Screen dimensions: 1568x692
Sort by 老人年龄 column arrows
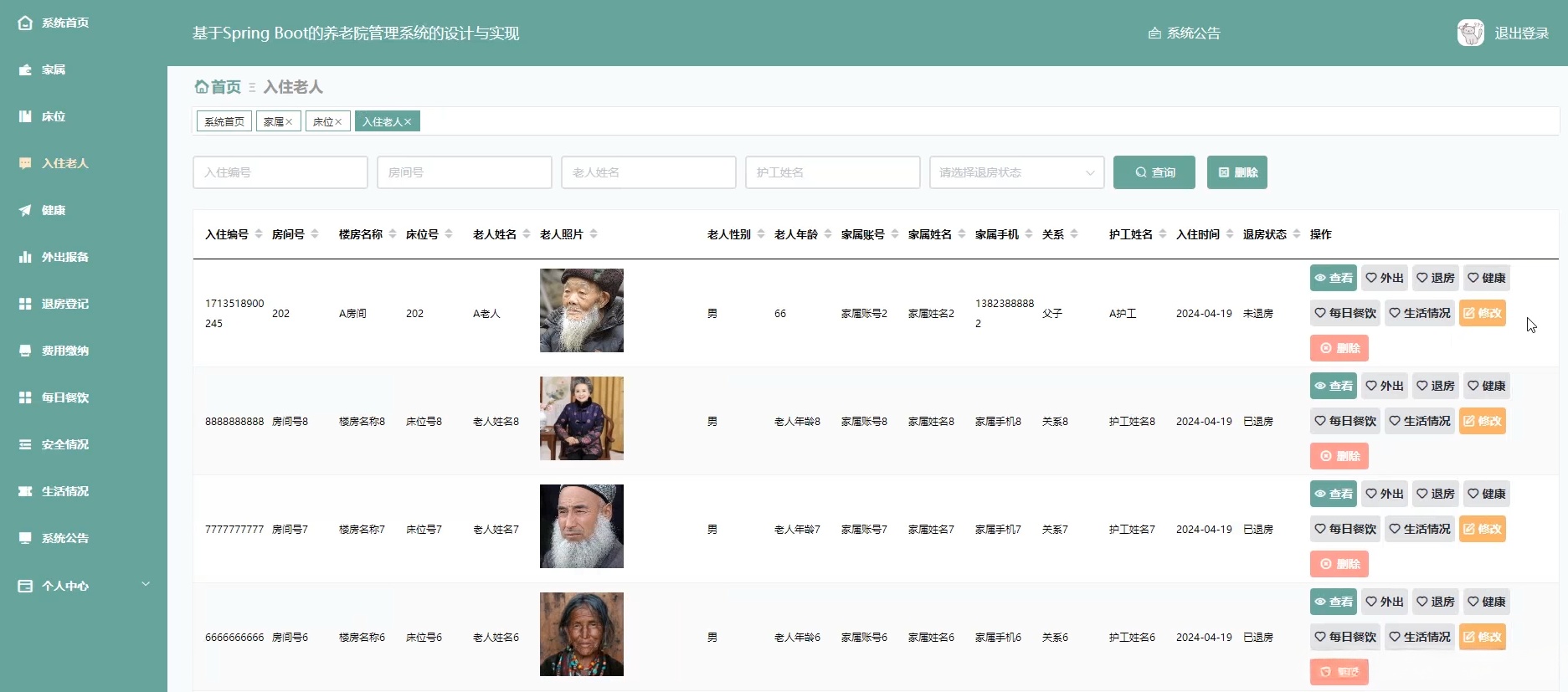coord(828,234)
